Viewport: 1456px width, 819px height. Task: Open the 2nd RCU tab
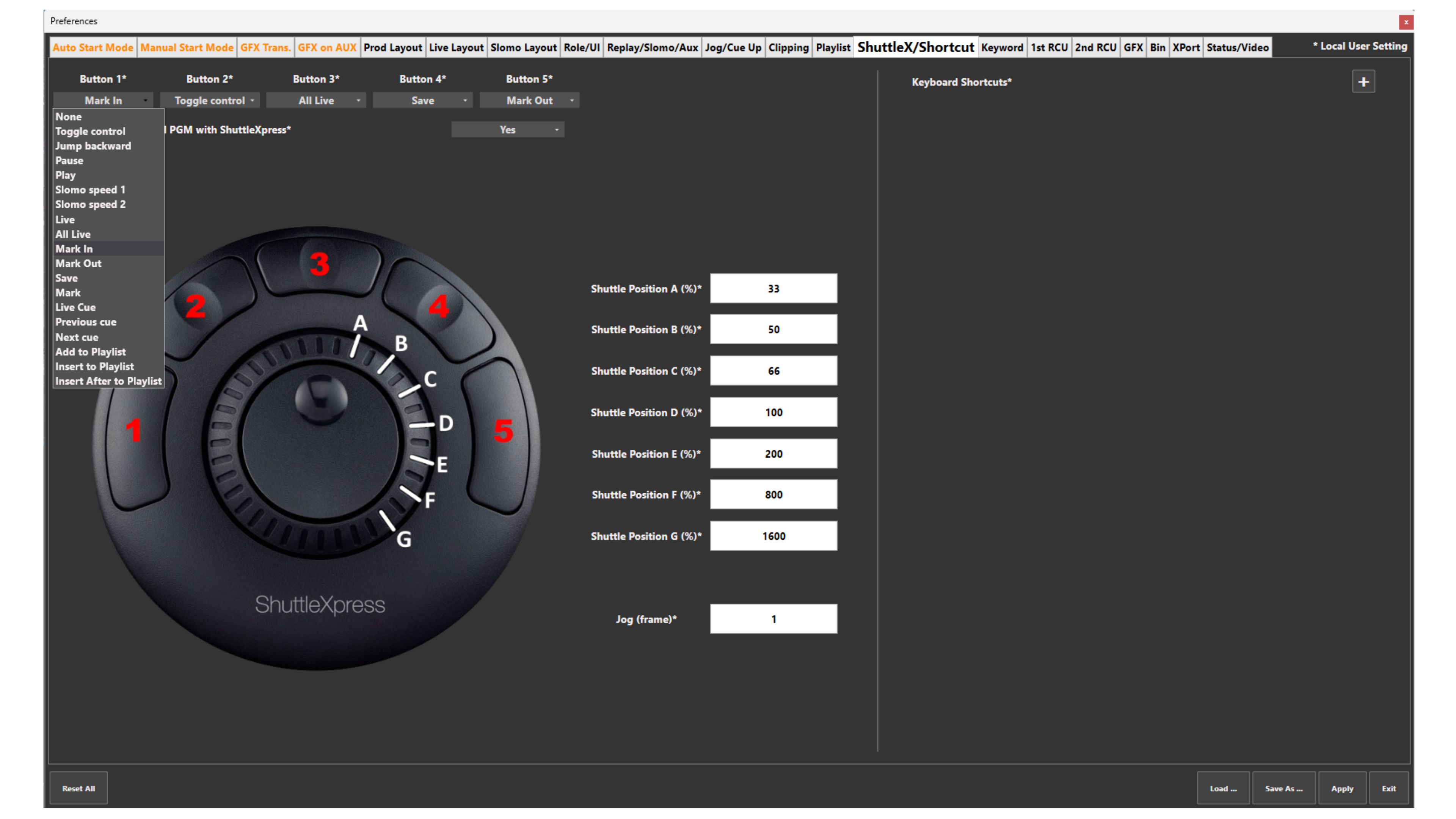tap(1095, 47)
